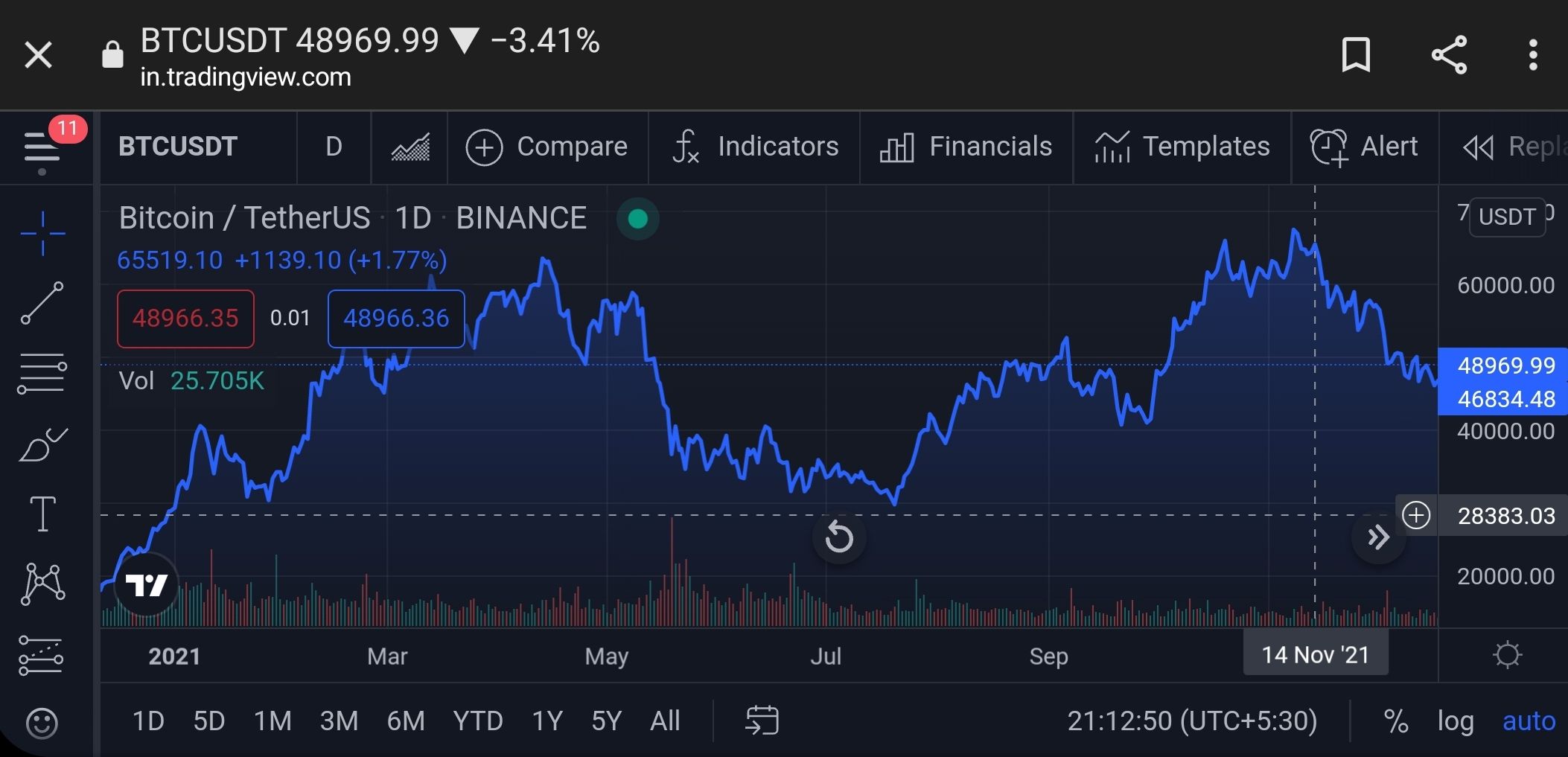Open the Indicators list
The image size is (1568, 757).
click(754, 147)
